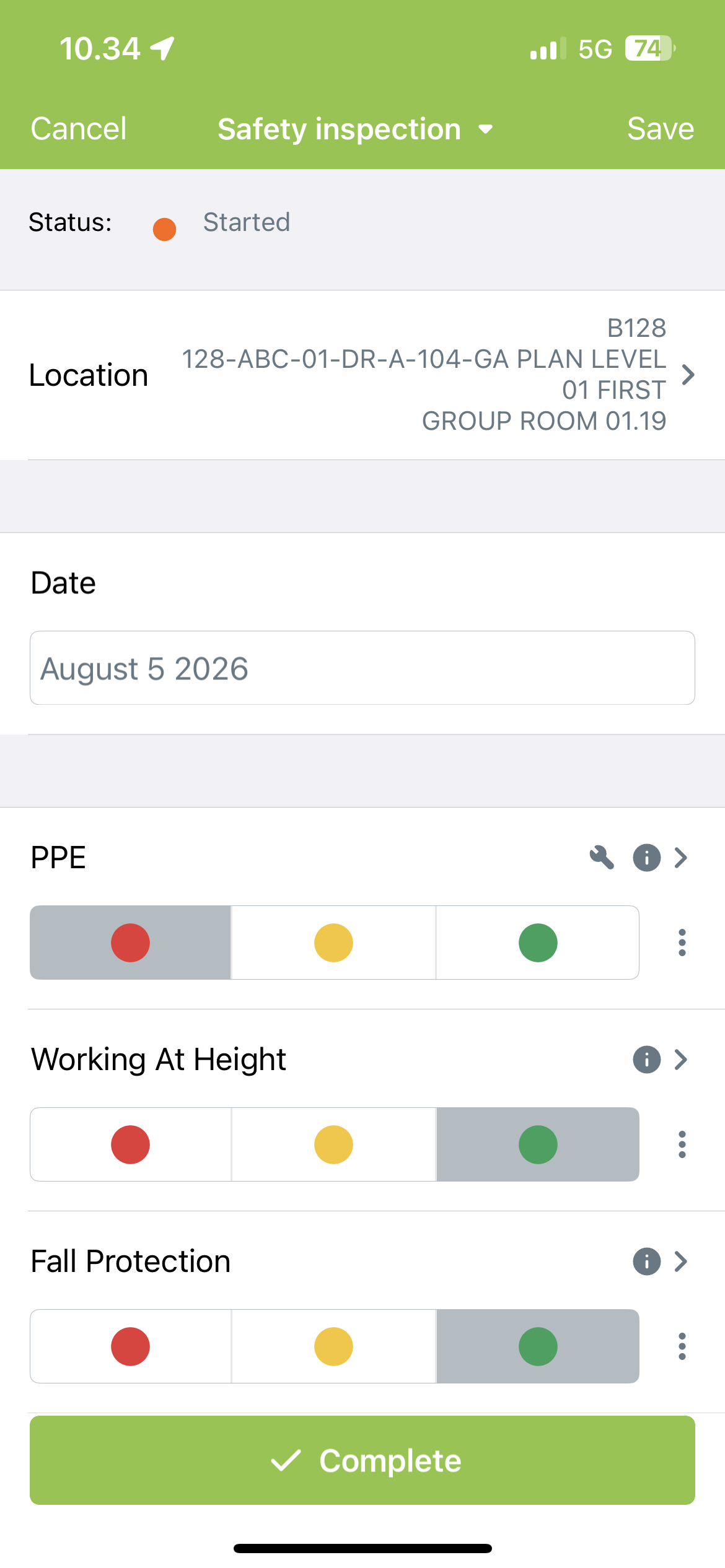Open the Safety inspection dropdown title
The height and width of the screenshot is (1568, 725).
[x=355, y=129]
